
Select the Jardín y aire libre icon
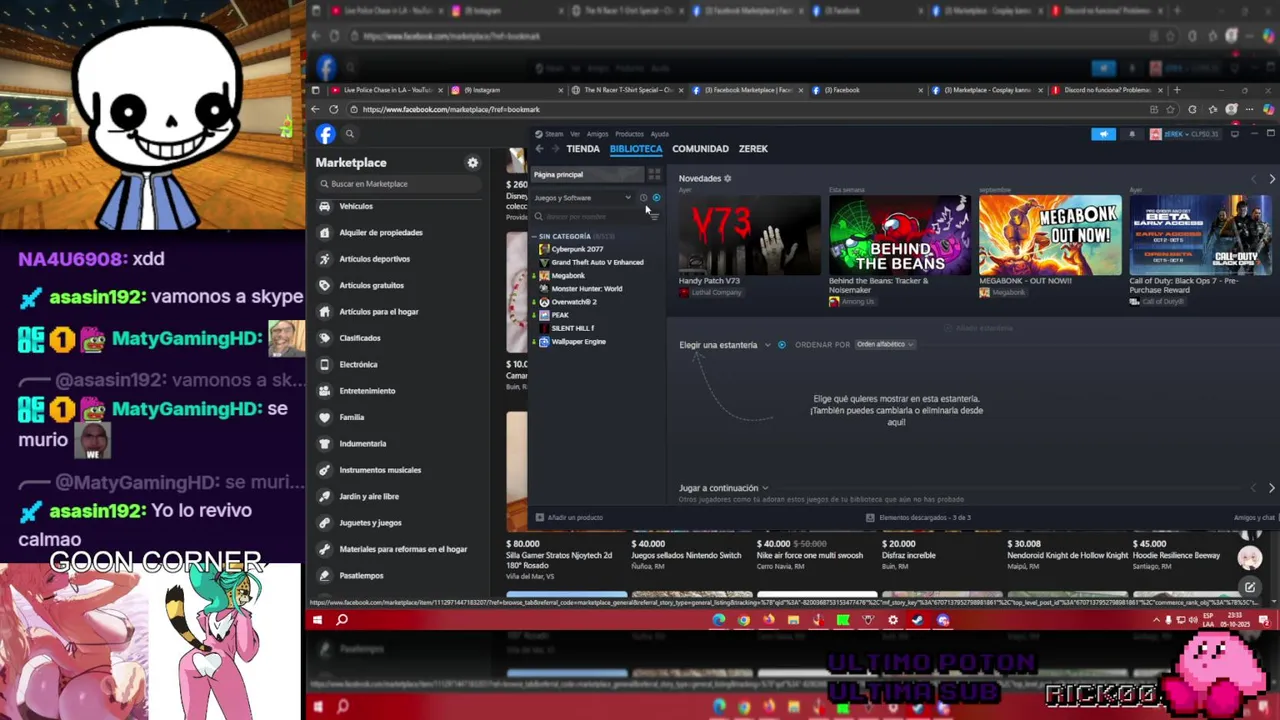(x=324, y=496)
